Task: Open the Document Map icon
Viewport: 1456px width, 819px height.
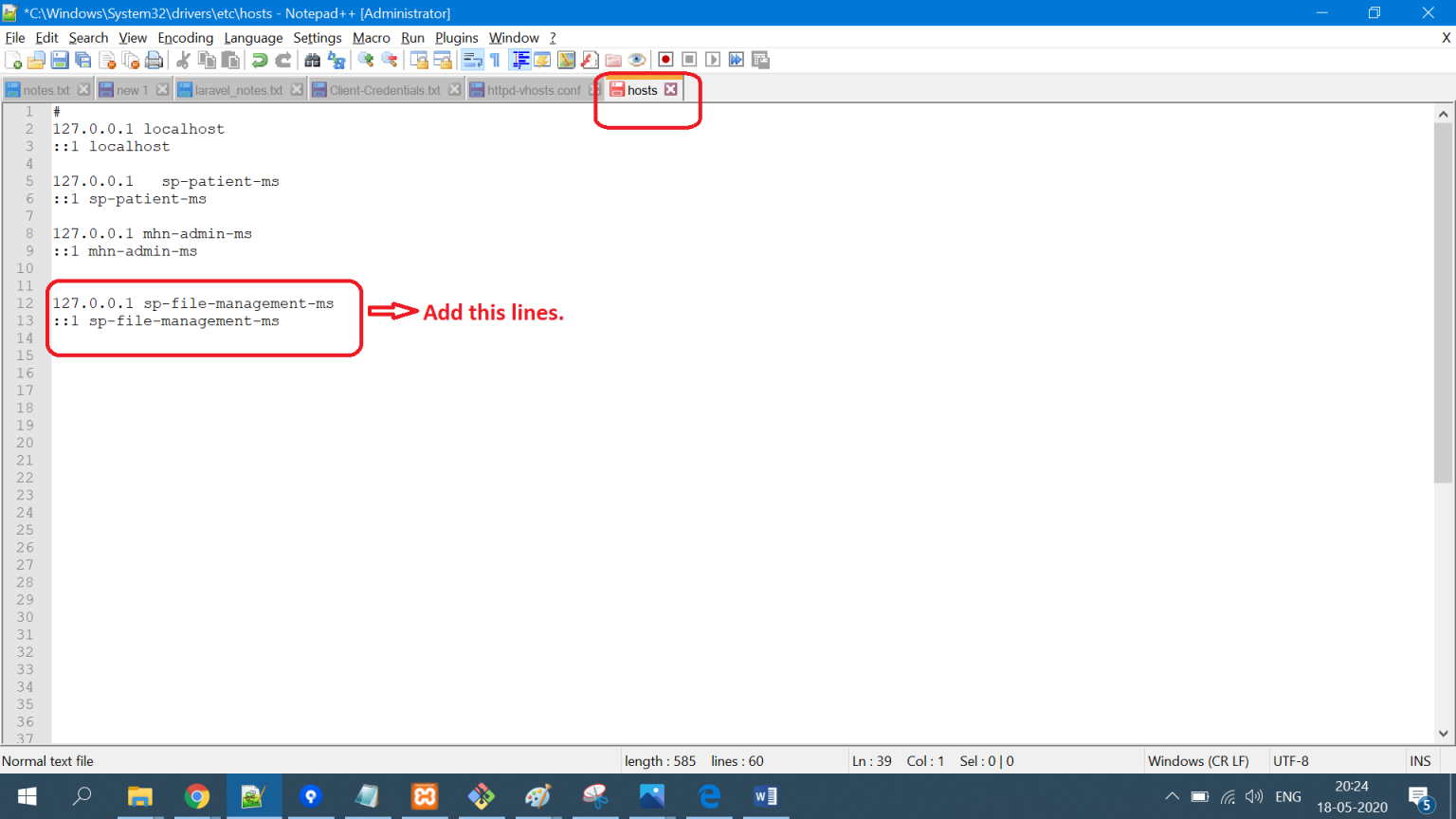Action: click(566, 60)
